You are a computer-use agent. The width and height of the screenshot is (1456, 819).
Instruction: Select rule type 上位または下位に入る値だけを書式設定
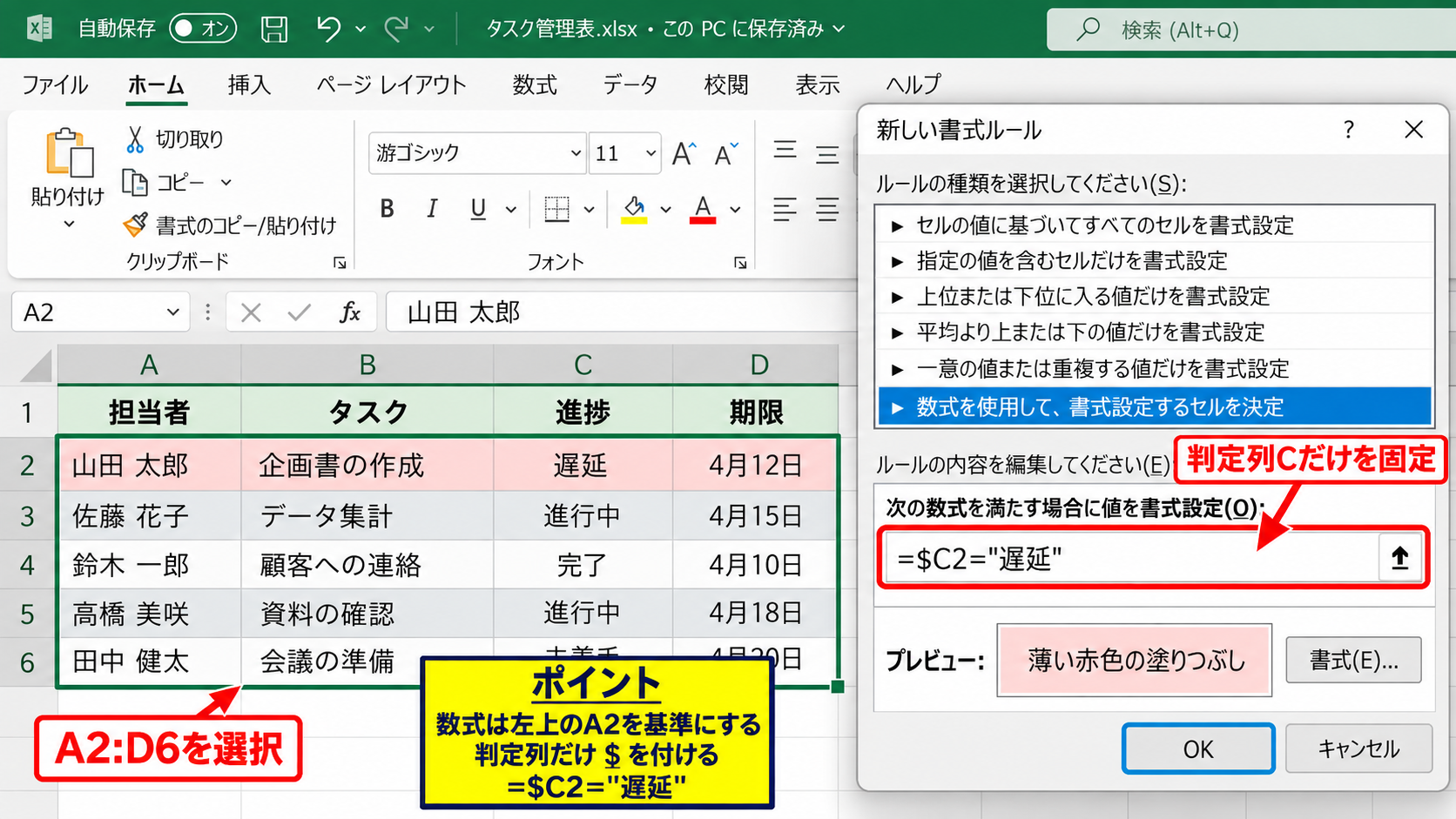[1154, 296]
